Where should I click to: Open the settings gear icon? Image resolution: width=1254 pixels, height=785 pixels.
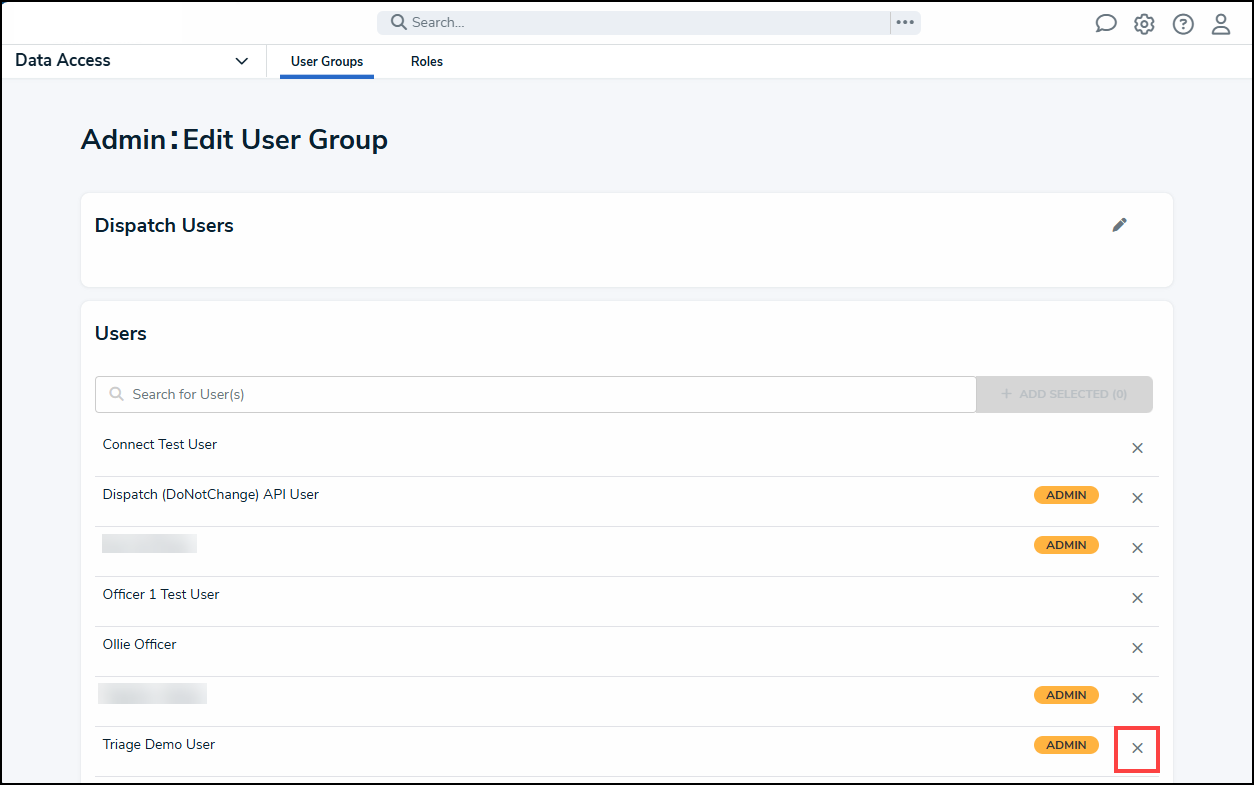(x=1144, y=24)
